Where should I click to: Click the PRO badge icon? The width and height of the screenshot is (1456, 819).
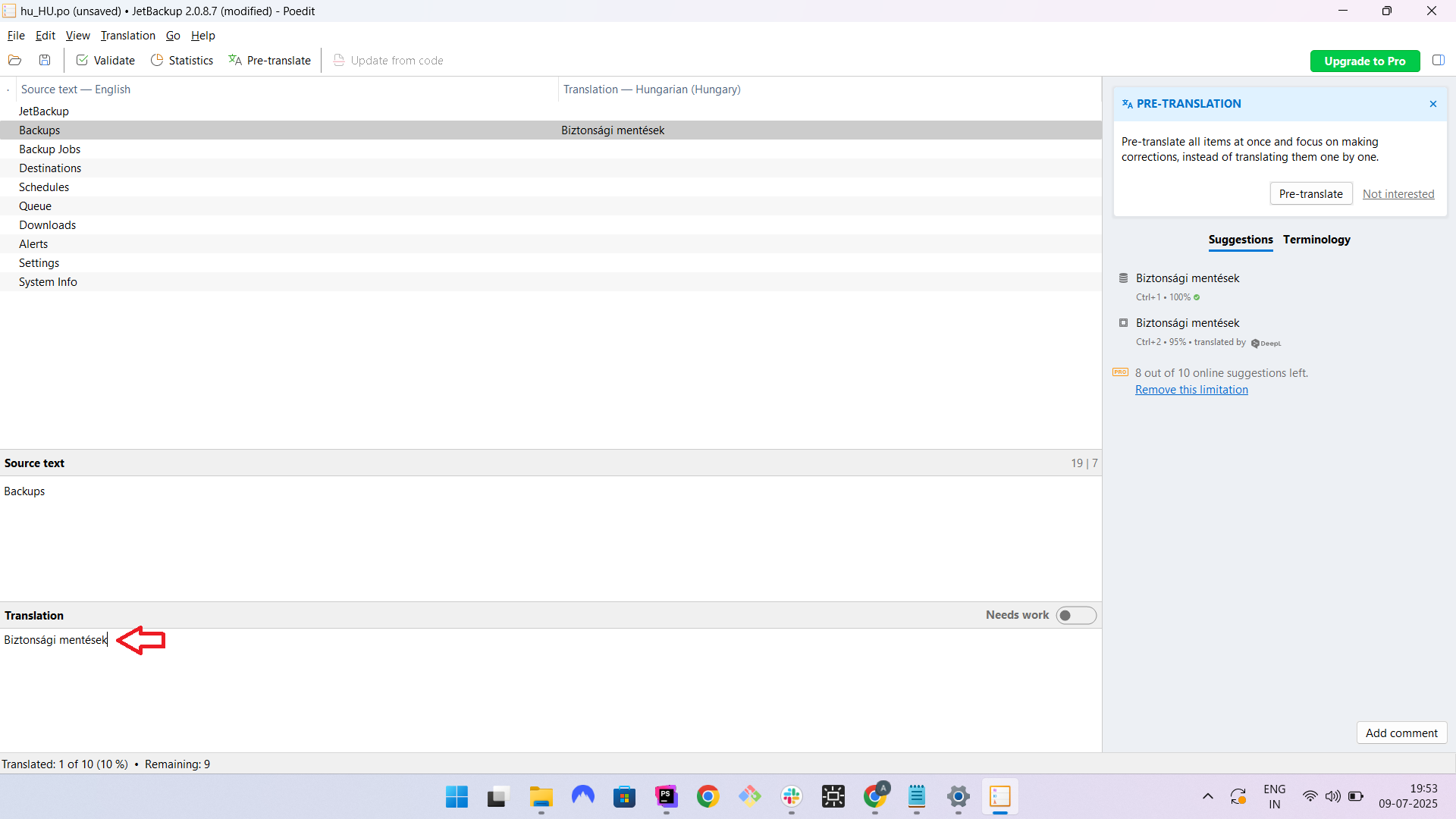pyautogui.click(x=1120, y=372)
